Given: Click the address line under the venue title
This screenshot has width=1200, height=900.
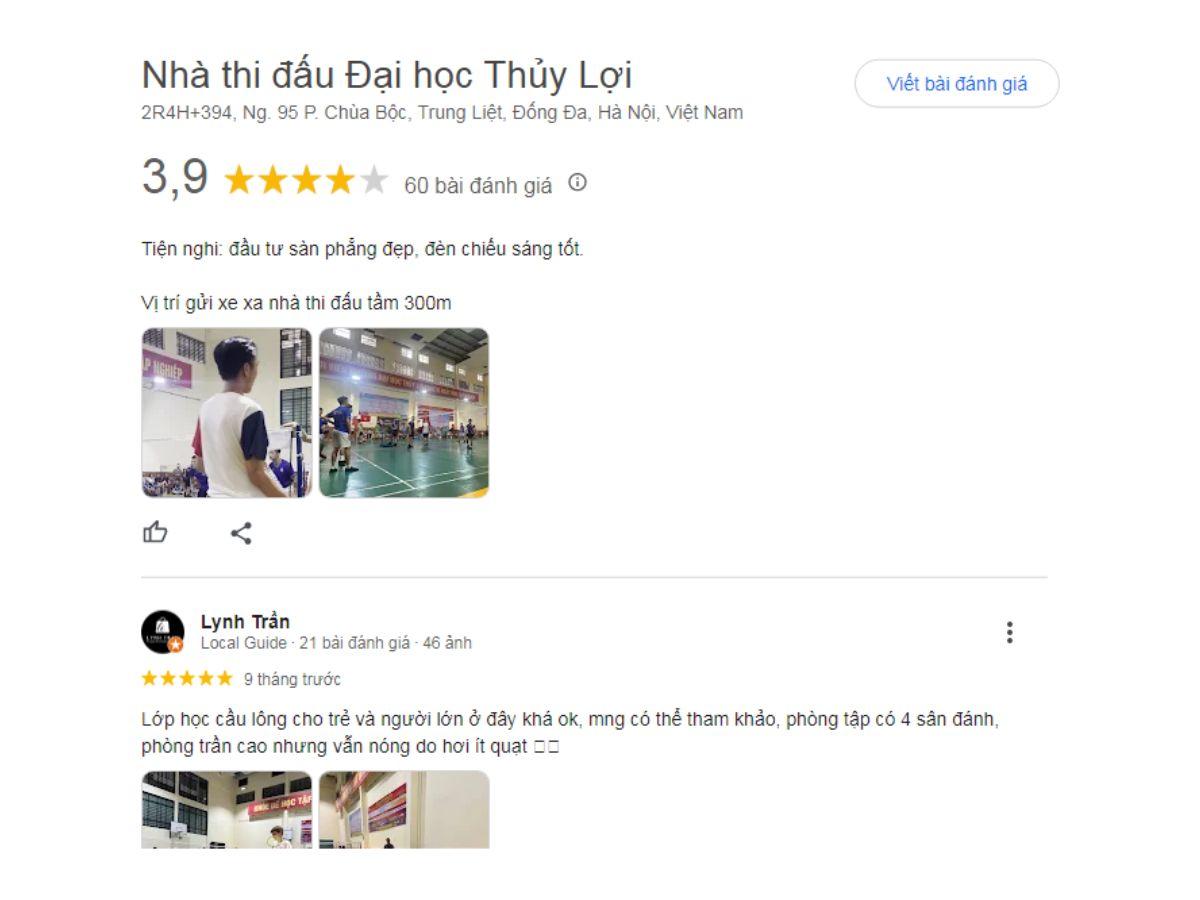Looking at the screenshot, I should (442, 113).
